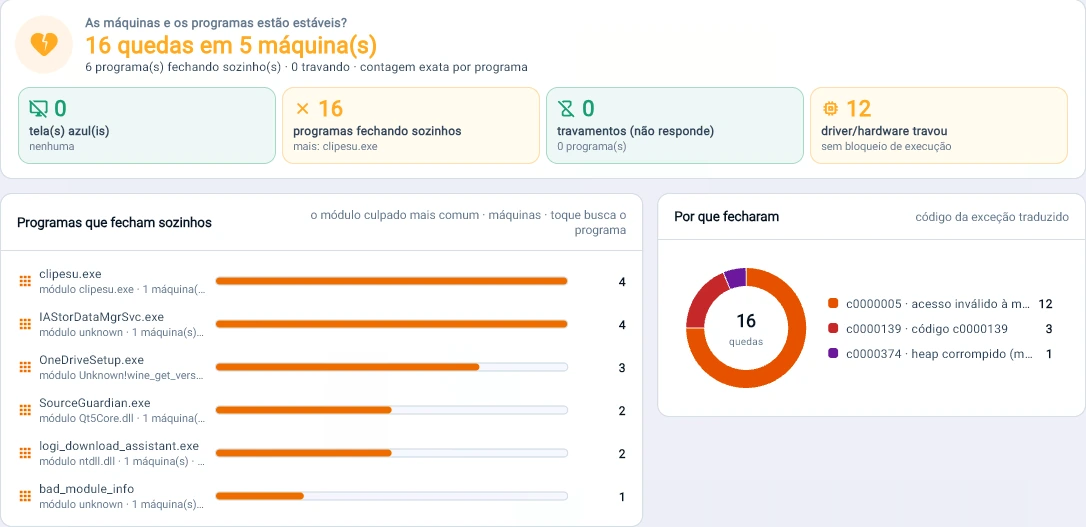The image size is (1086, 527).
Task: Click the 16 quedas donut center
Action: point(746,328)
